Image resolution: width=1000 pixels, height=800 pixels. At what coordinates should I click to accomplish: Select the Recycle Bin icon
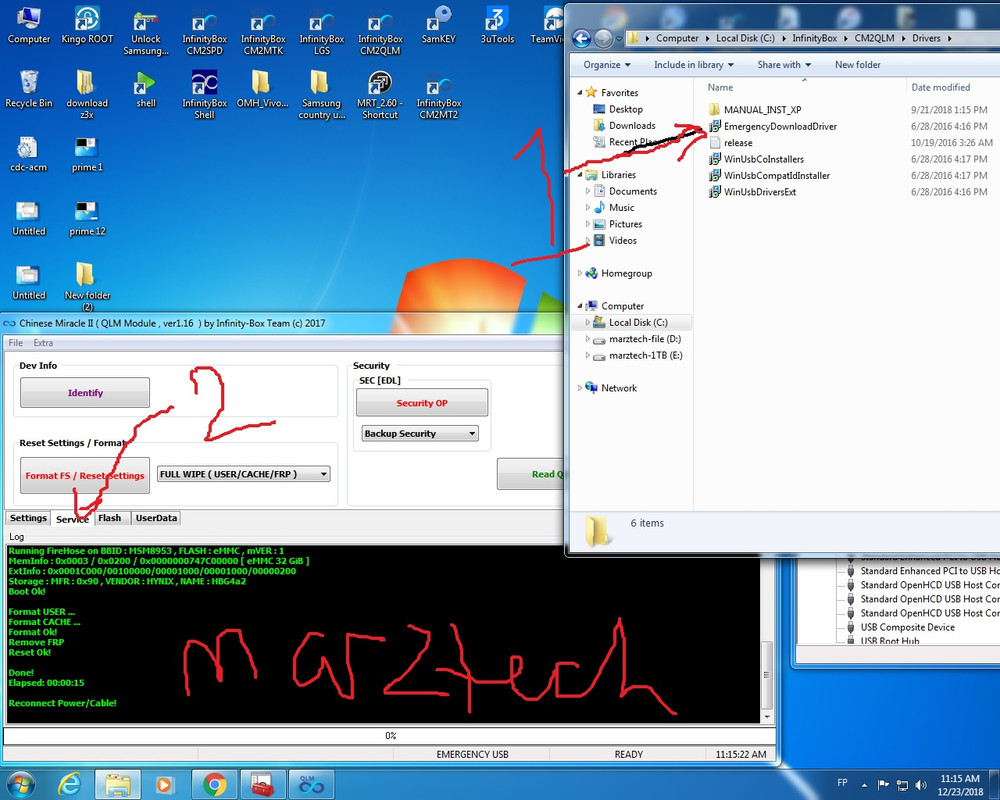(29, 89)
